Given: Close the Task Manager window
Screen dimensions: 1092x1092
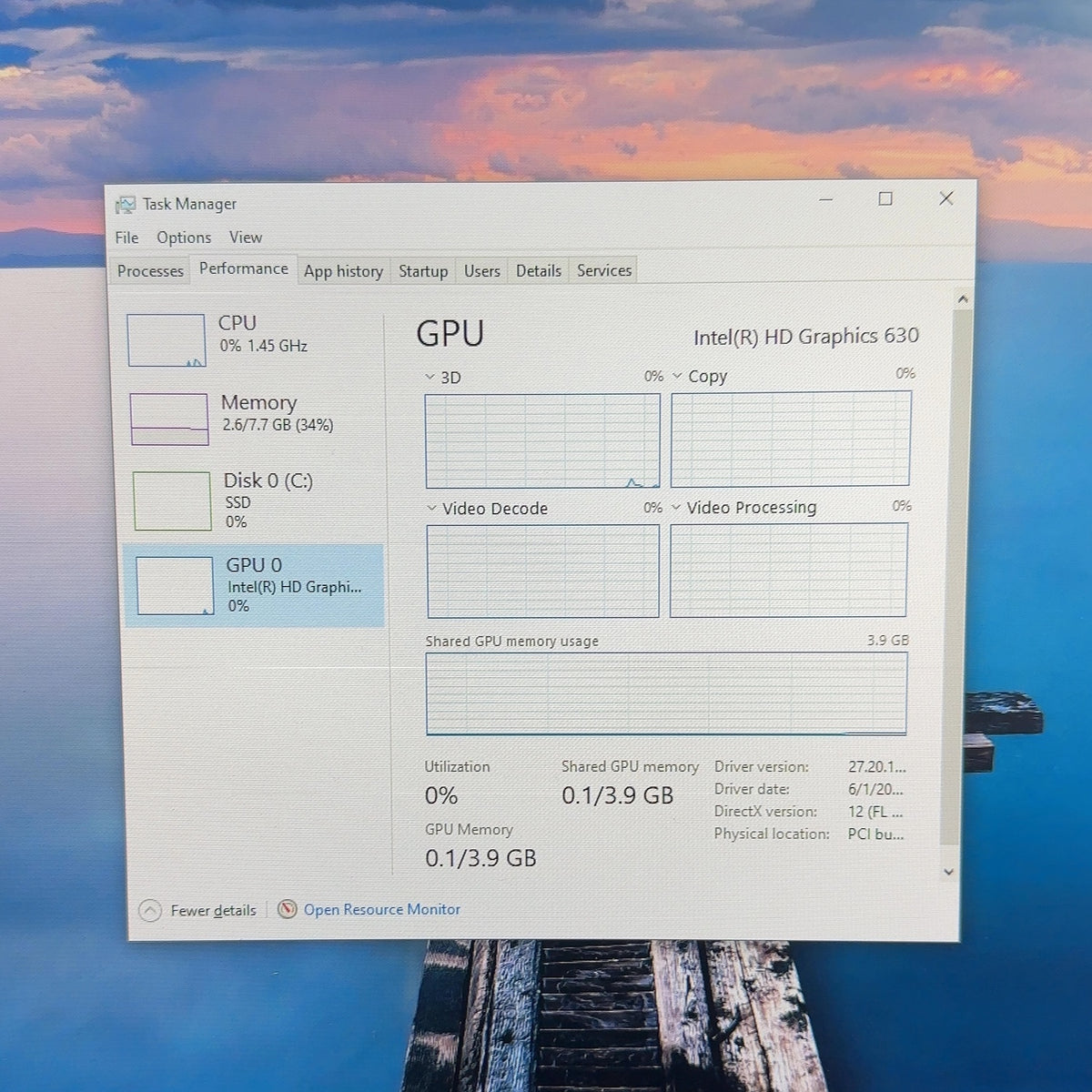Looking at the screenshot, I should (x=946, y=197).
